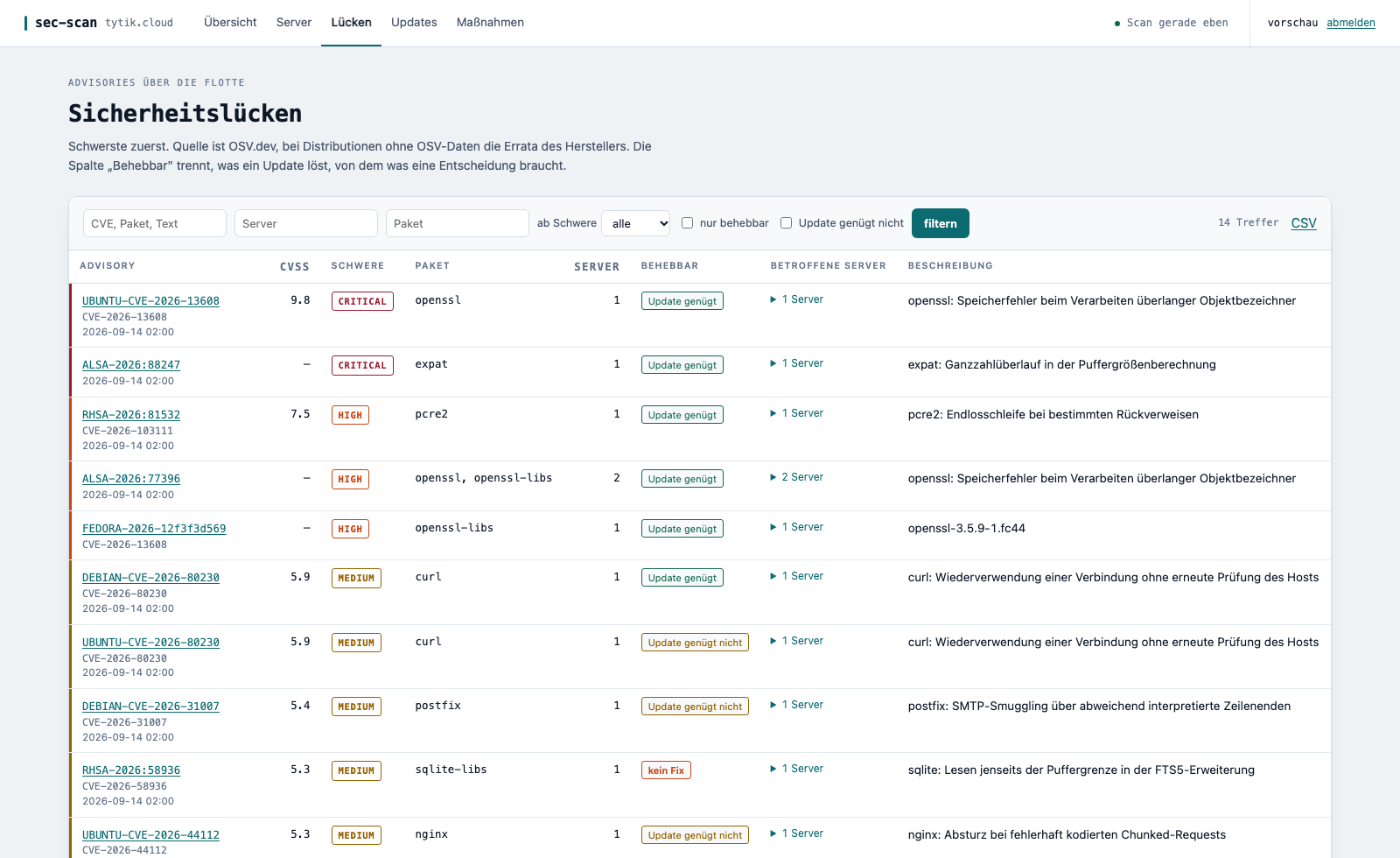Tick the Update genügt nicht checkbox

tap(787, 223)
